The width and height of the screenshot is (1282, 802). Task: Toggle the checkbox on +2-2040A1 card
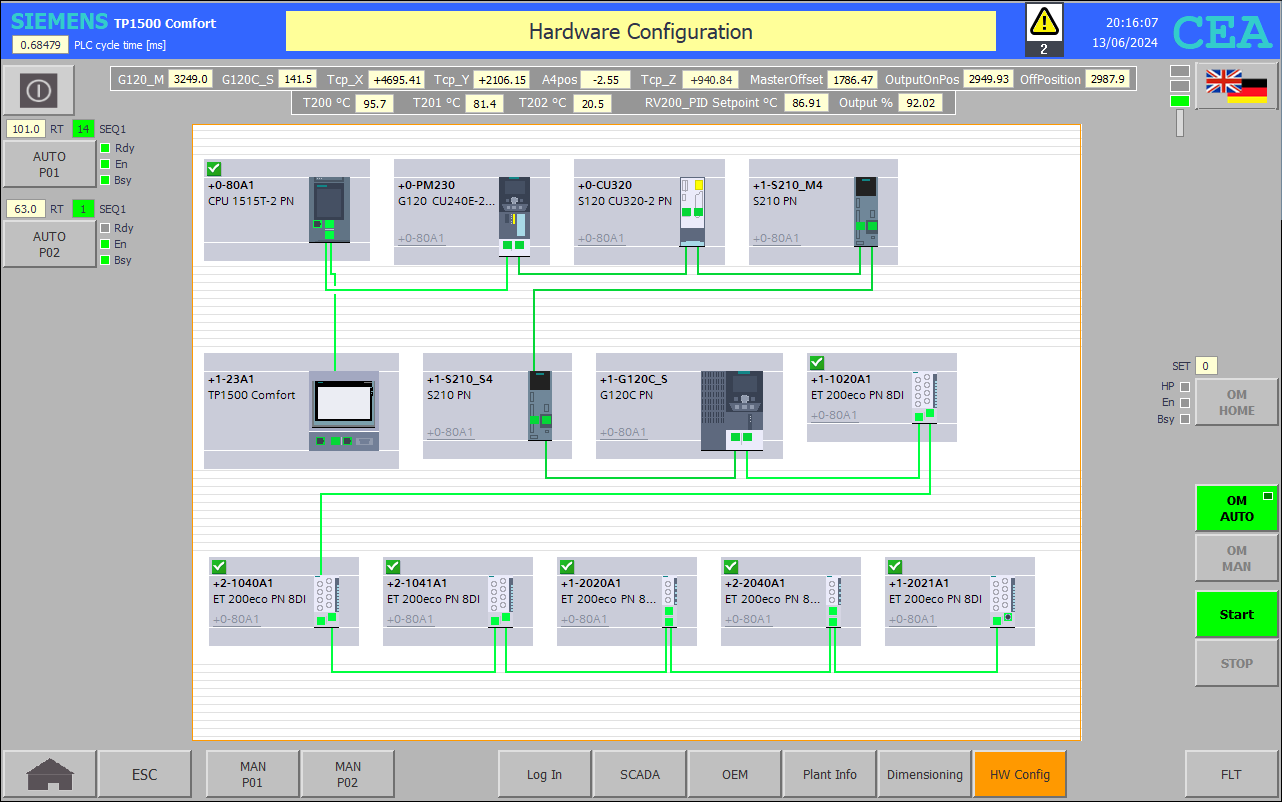[731, 567]
